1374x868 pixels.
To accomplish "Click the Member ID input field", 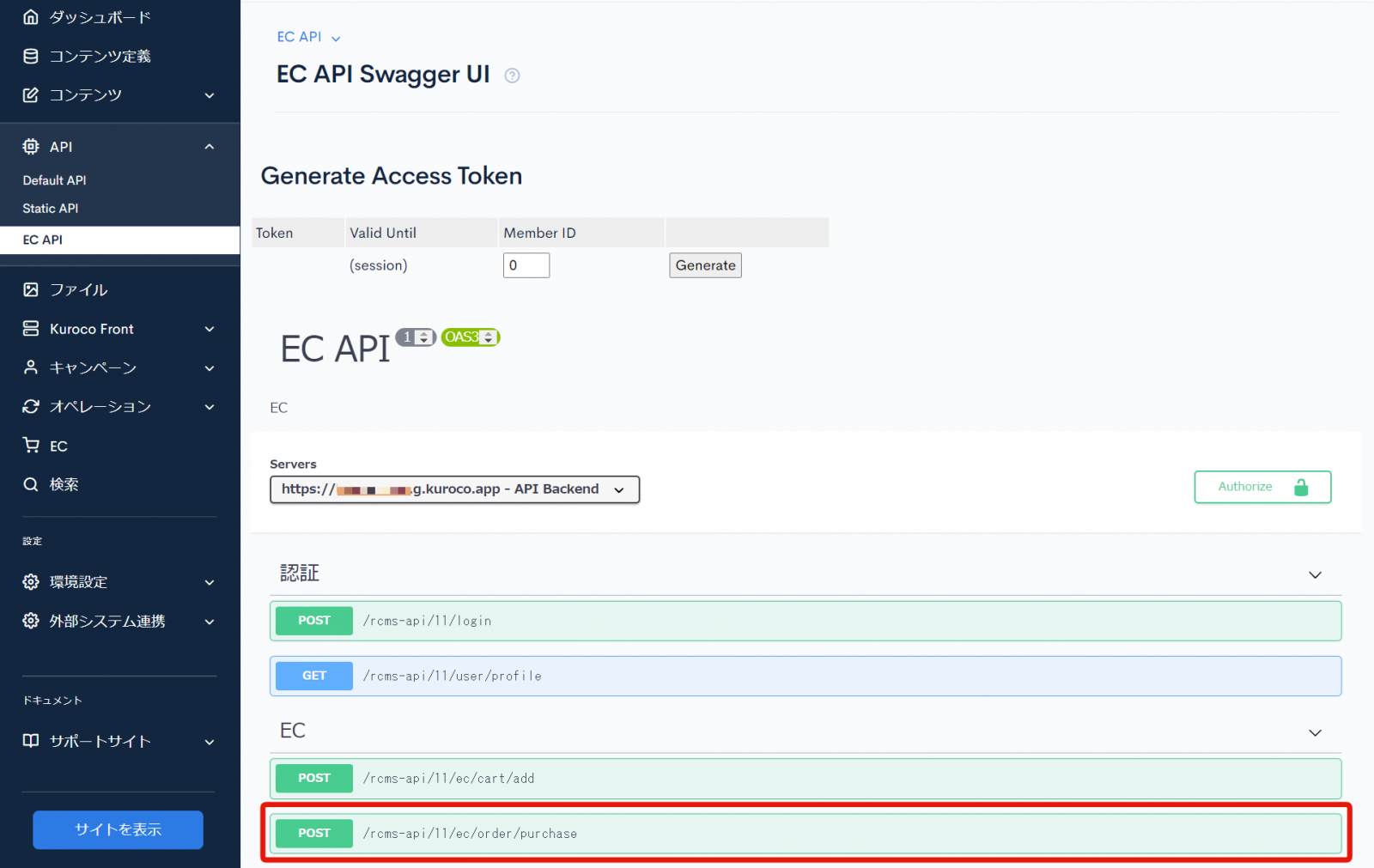I will [x=526, y=265].
